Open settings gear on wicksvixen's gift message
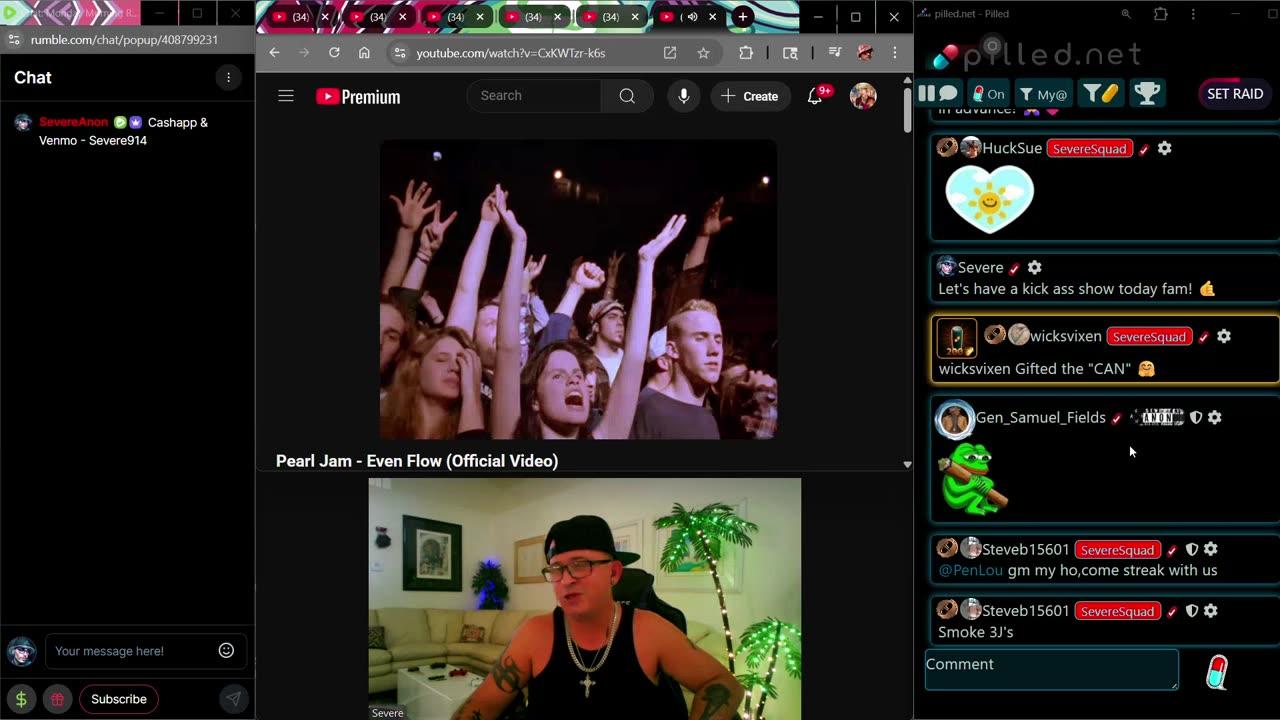Viewport: 1280px width, 720px height. click(x=1223, y=336)
